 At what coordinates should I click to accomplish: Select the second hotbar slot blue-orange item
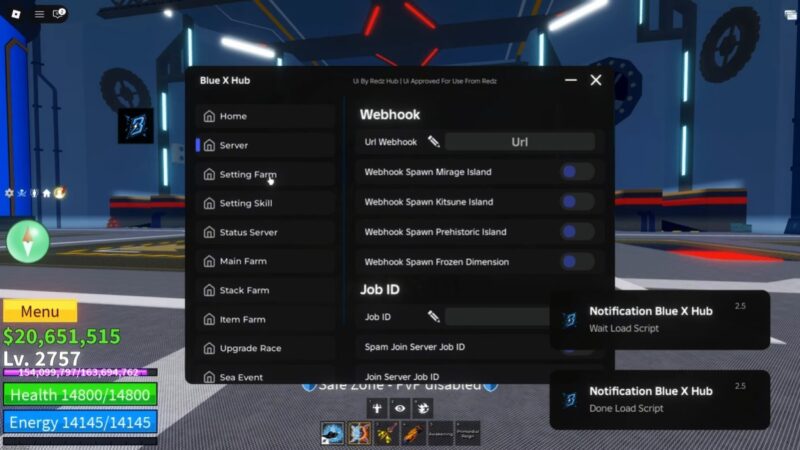tap(360, 433)
